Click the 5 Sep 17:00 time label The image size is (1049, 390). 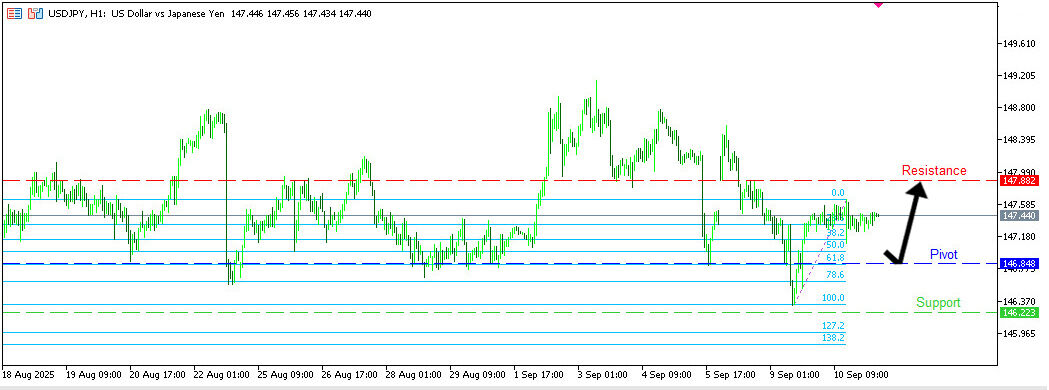732,375
